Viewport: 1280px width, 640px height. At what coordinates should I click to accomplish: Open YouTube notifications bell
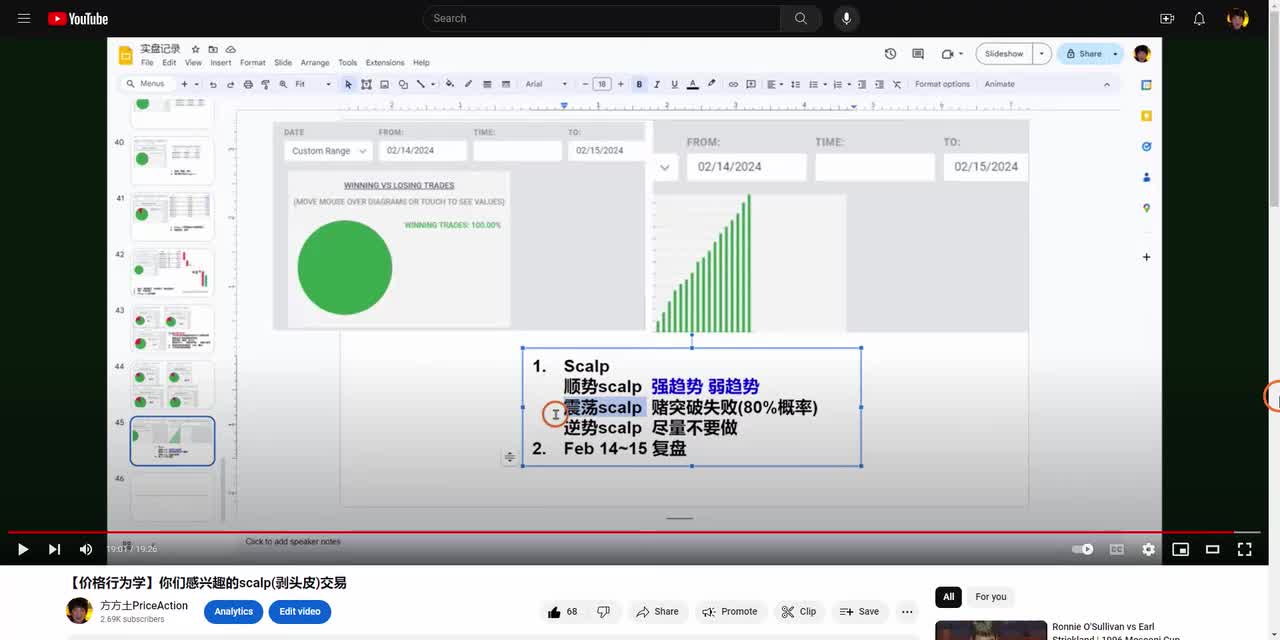pos(1199,18)
